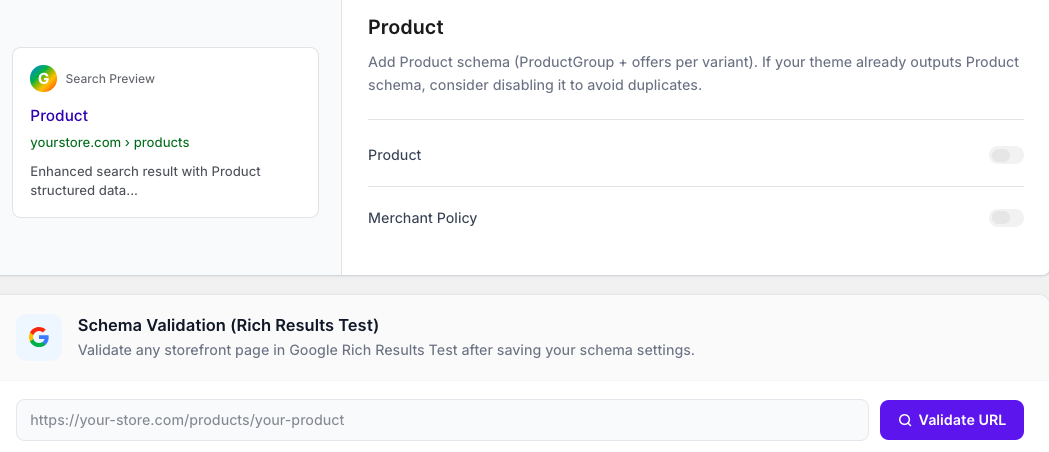Screen dimensions: 1049x452
Task: Click the Google logo next to Schema Validation
Action: coord(39,337)
